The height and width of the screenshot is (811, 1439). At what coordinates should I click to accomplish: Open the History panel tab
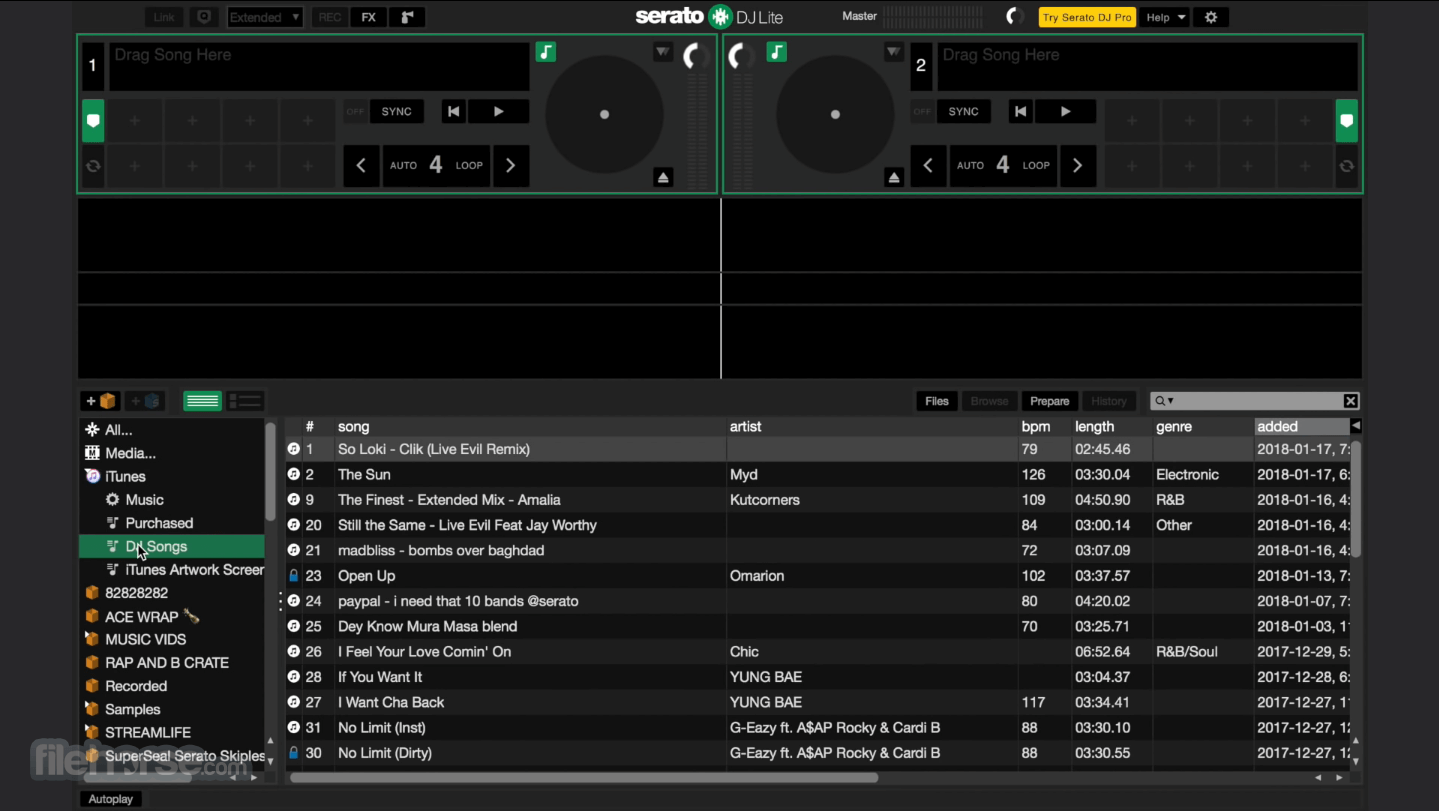click(1109, 401)
